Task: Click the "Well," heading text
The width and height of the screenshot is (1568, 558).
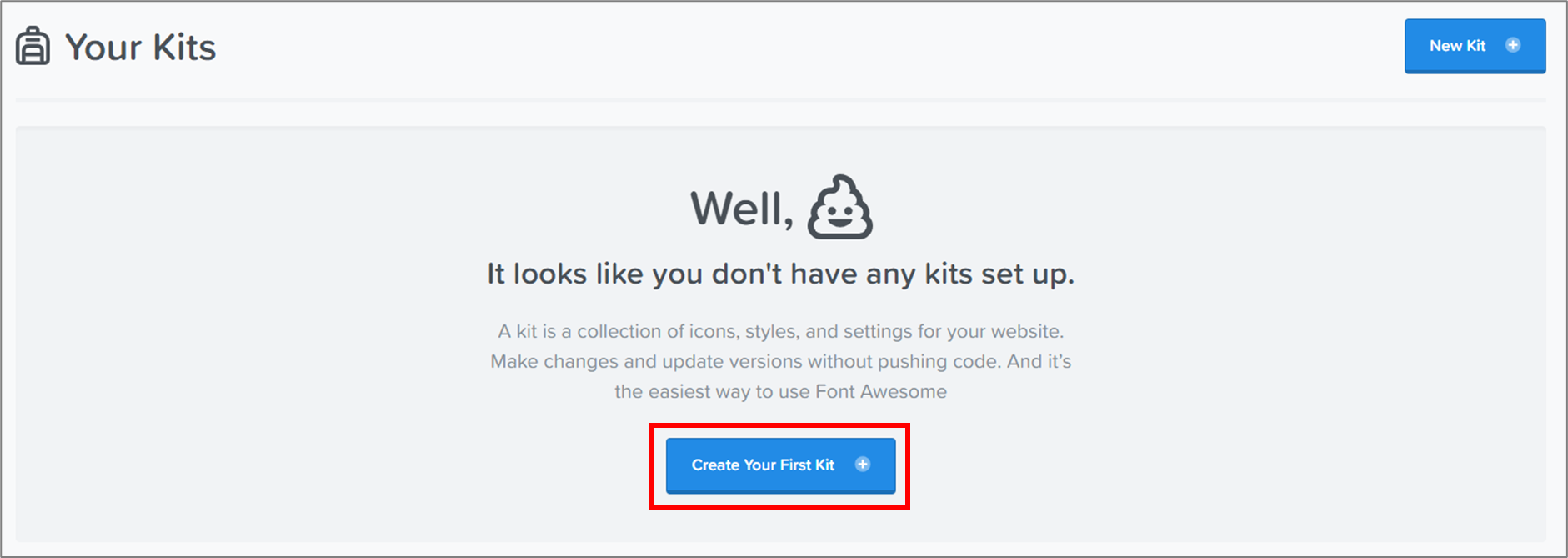Action: pyautogui.click(x=742, y=209)
